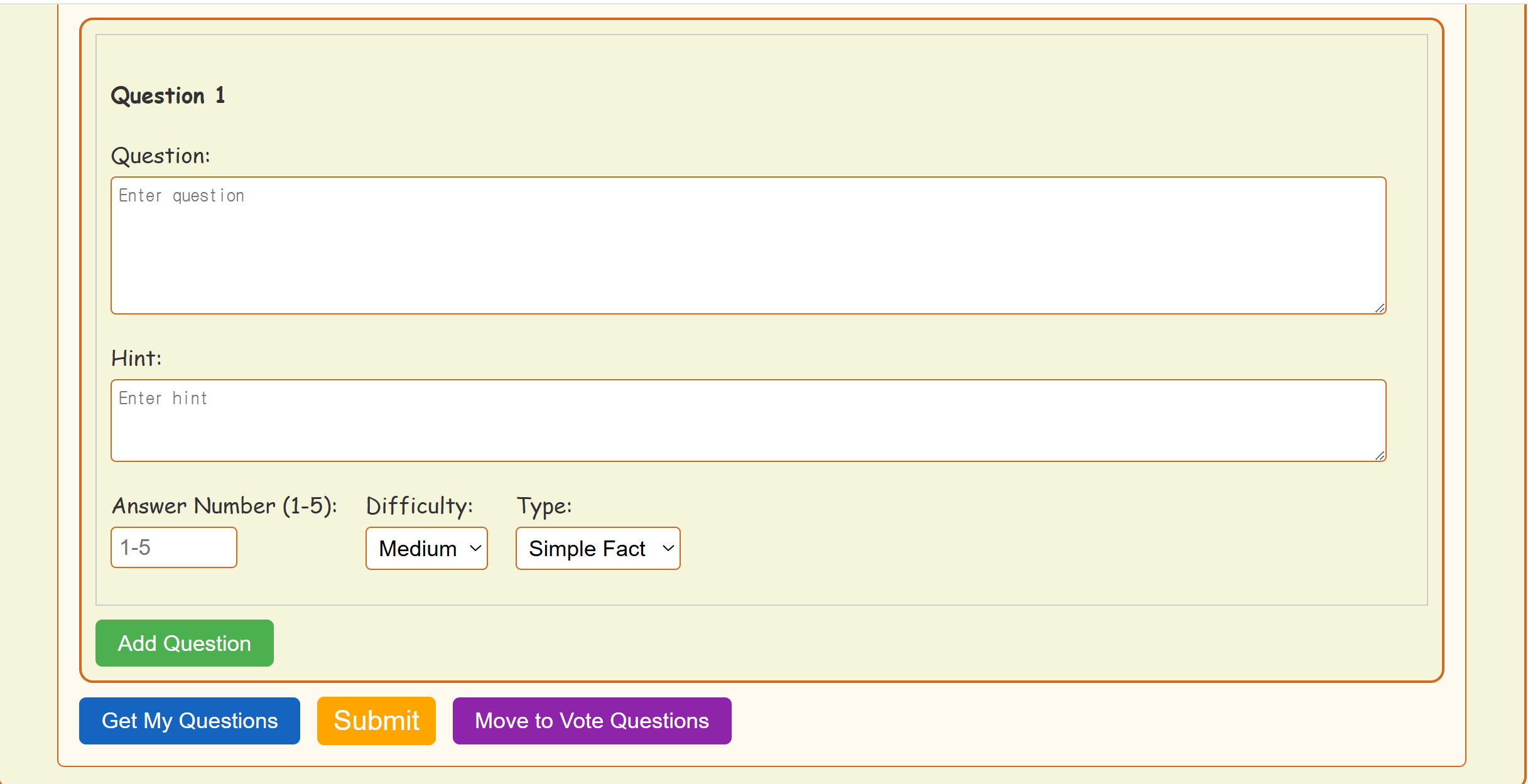This screenshot has width=1528, height=784.
Task: Grab the Hint box resize handle
Action: (1380, 456)
